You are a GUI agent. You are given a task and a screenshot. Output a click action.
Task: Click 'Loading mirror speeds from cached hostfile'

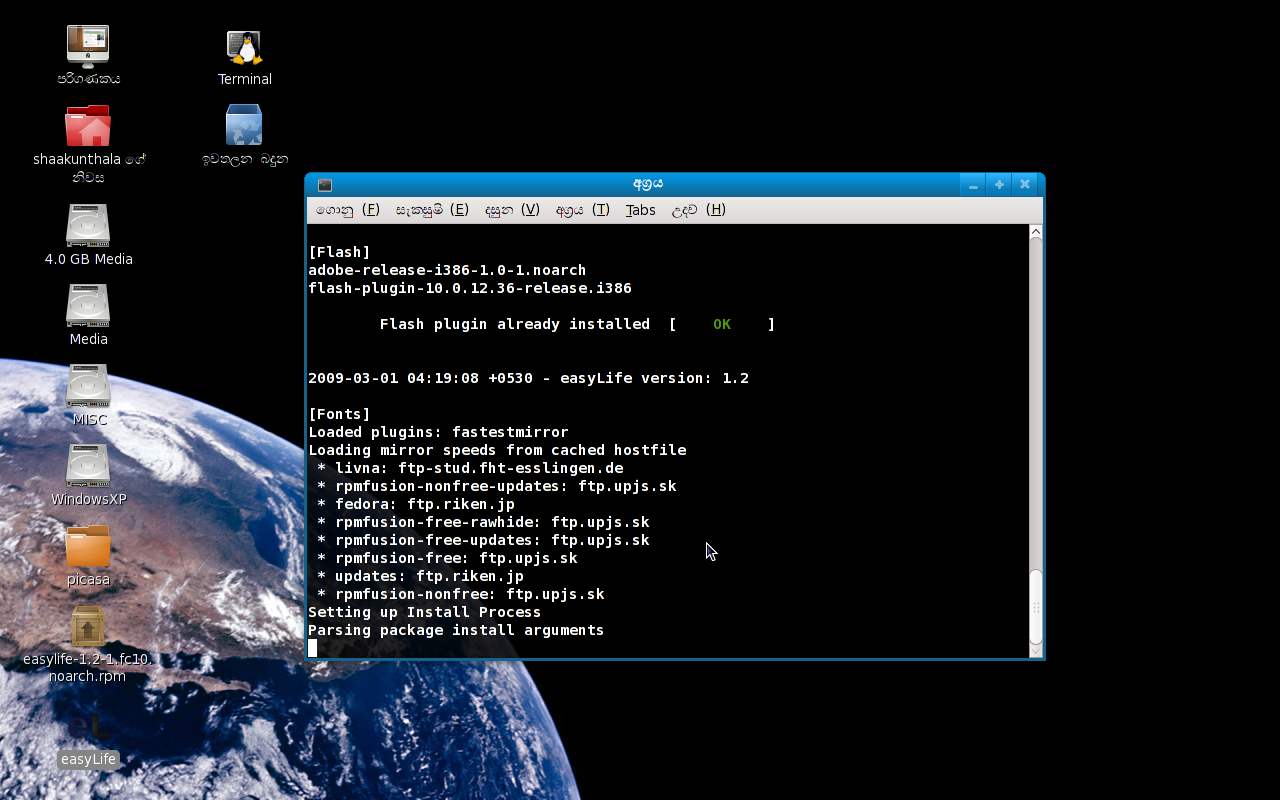coord(497,450)
